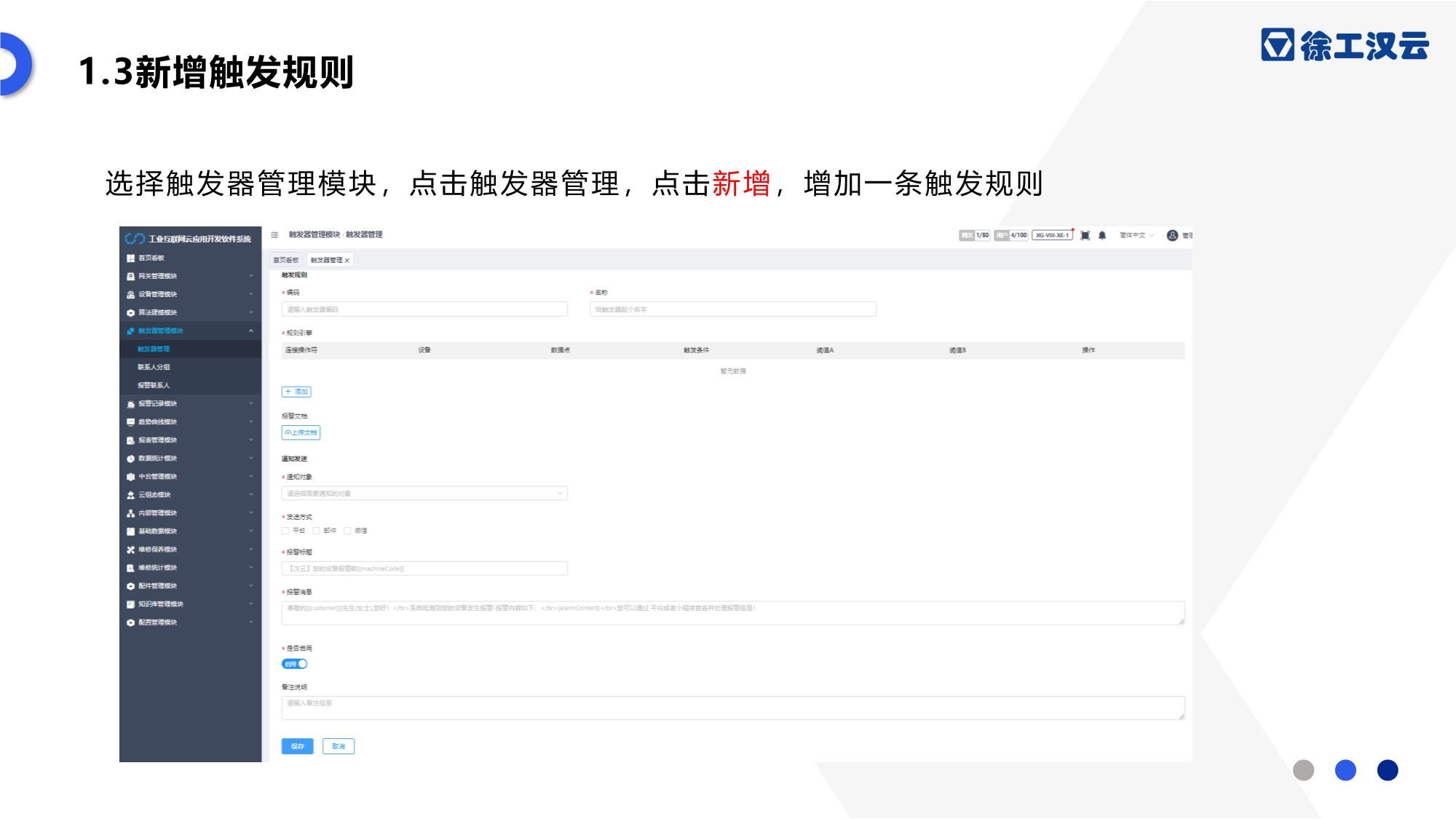This screenshot has width=1456, height=819.
Task: Click the 备注说明 text area
Action: click(733, 708)
